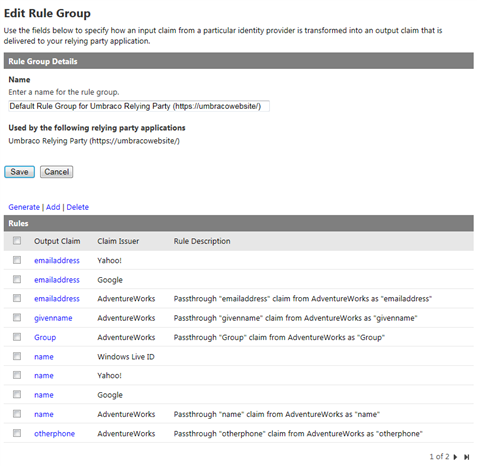
Task: Click the Save button
Action: (x=19, y=172)
